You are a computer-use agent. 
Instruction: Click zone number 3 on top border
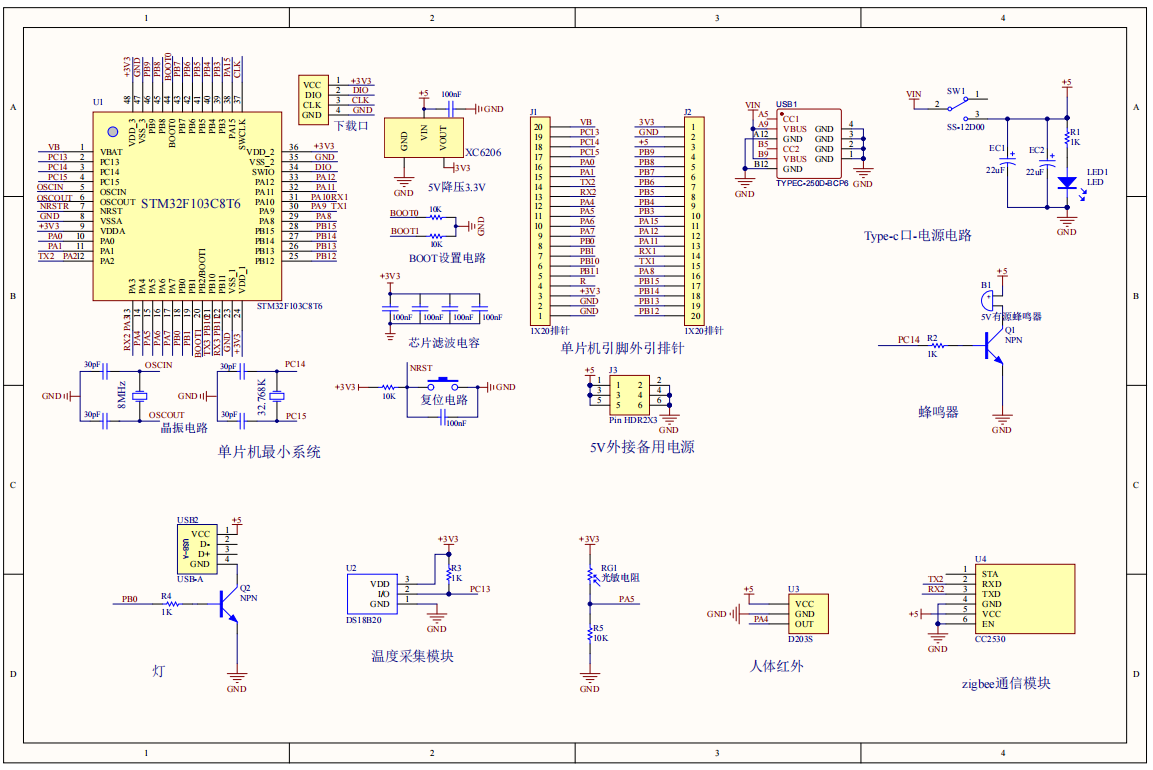click(x=716, y=16)
